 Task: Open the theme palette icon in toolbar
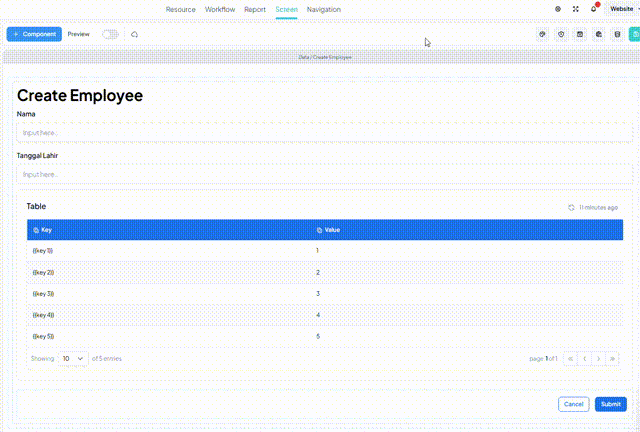(x=542, y=34)
